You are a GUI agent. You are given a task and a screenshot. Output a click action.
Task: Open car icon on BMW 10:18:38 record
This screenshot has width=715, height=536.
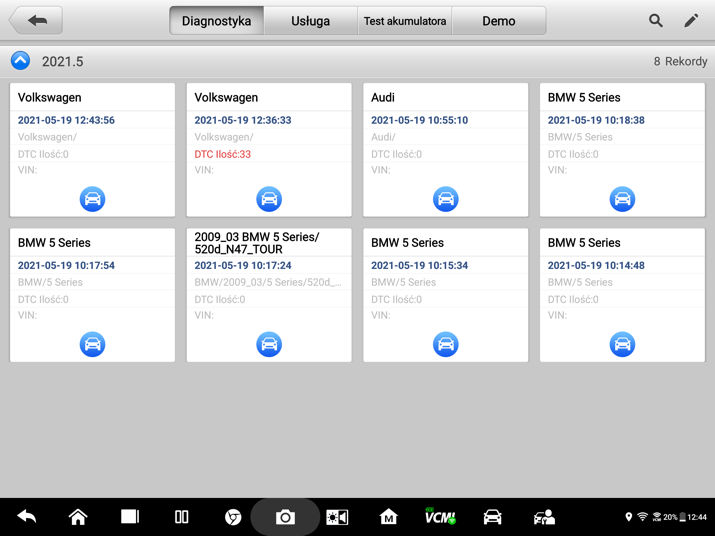[x=622, y=199]
